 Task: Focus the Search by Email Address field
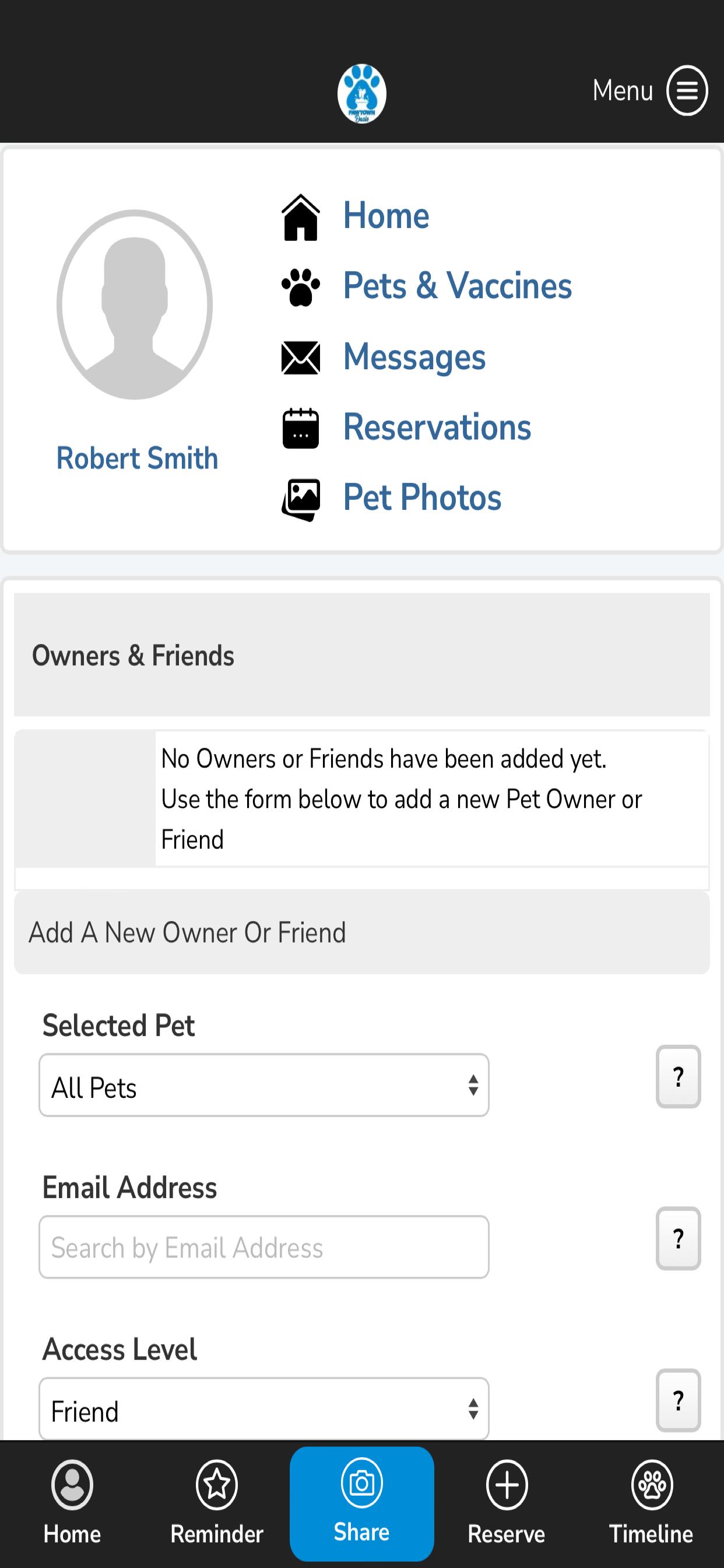point(264,1247)
